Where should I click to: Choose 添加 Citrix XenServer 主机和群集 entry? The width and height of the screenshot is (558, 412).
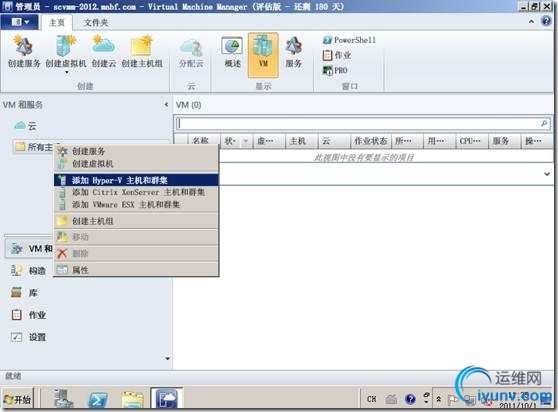(136, 192)
